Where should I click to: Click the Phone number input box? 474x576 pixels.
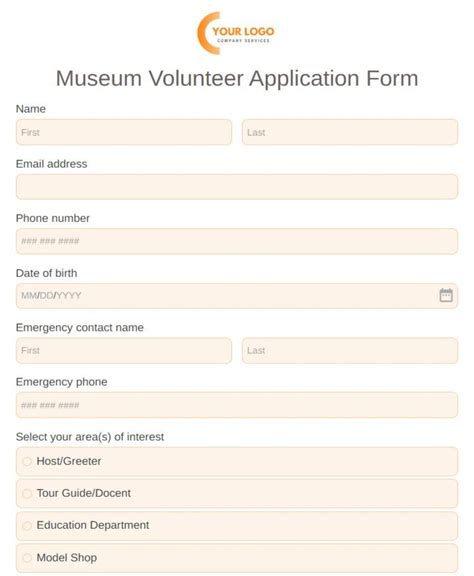point(237,241)
